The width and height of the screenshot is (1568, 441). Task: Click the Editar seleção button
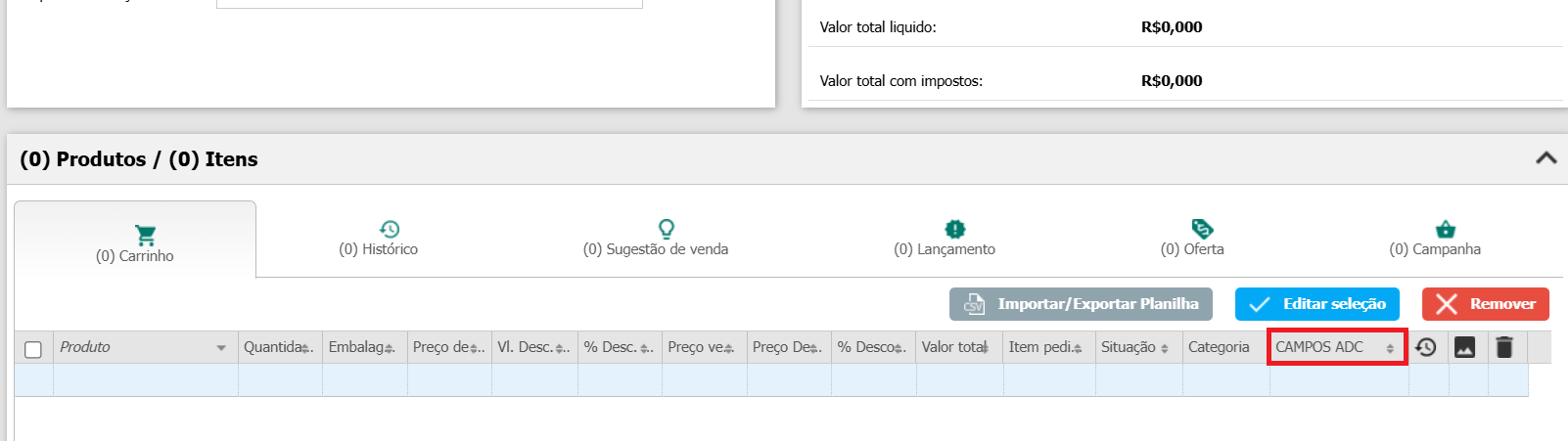click(1317, 304)
